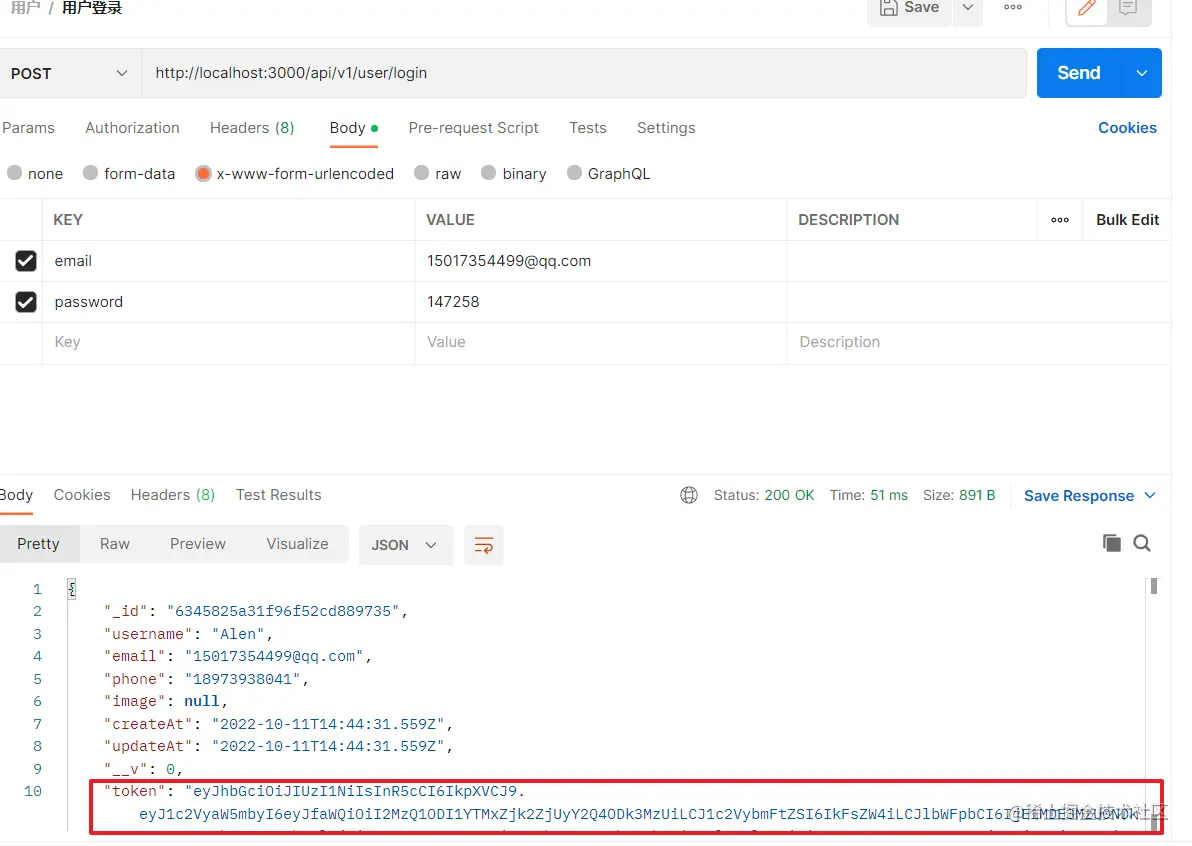Expand the Send button dropdown arrow
The image size is (1192, 846).
(x=1142, y=74)
